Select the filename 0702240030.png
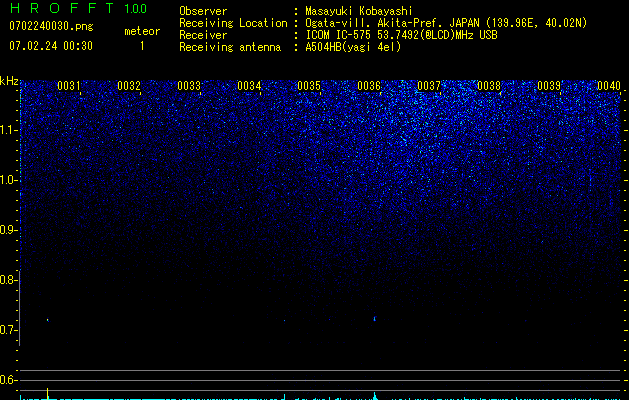Viewport: 629px width, 400px height. 51,26
